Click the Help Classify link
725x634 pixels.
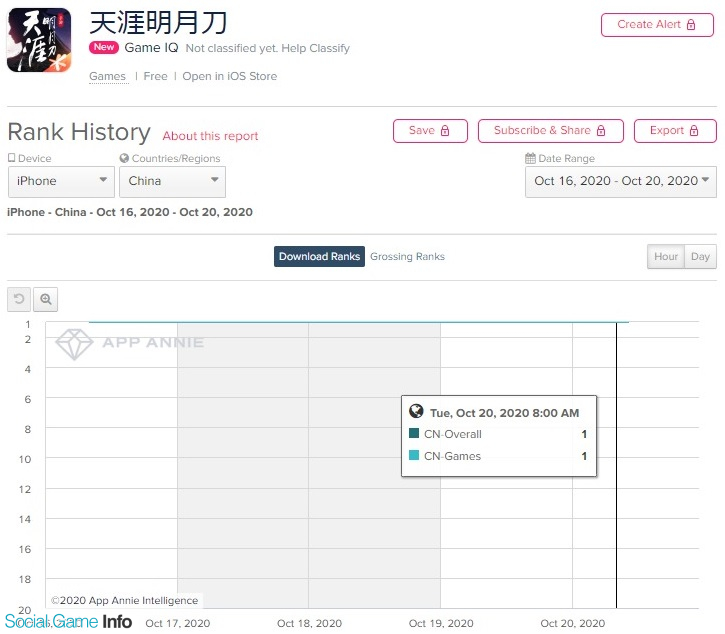[315, 48]
